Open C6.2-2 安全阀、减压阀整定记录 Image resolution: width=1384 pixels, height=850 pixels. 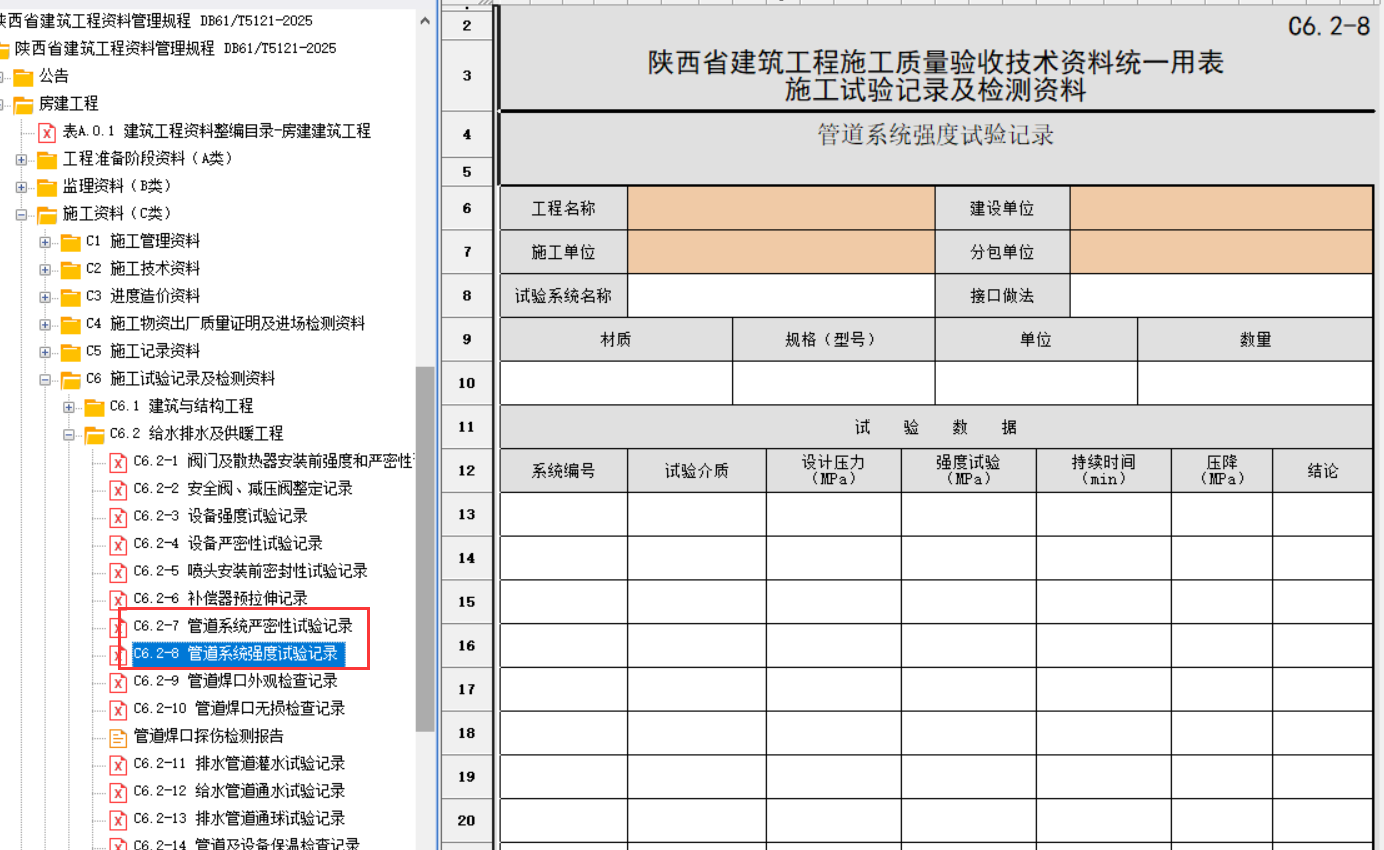click(x=243, y=488)
